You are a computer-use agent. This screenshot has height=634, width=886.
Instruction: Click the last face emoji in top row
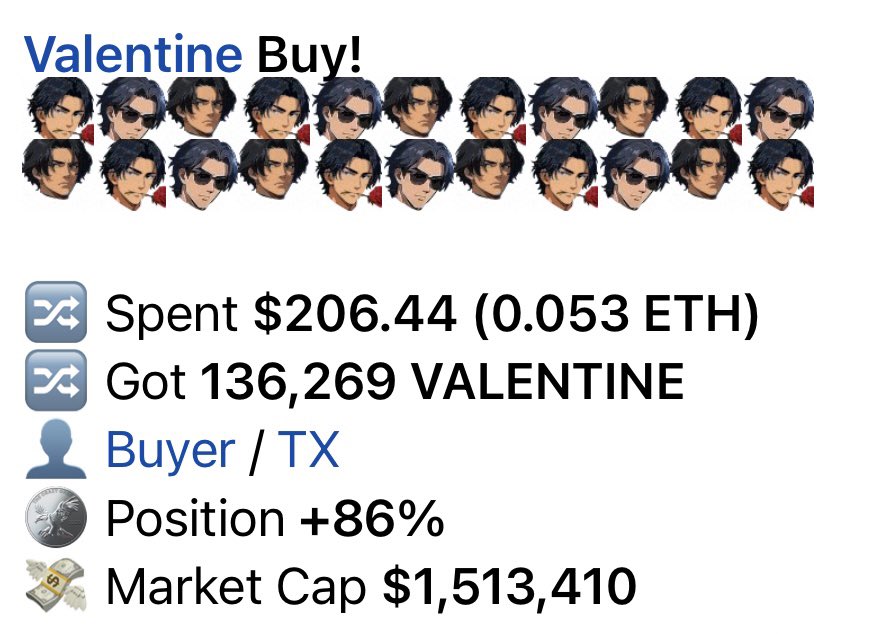point(780,108)
